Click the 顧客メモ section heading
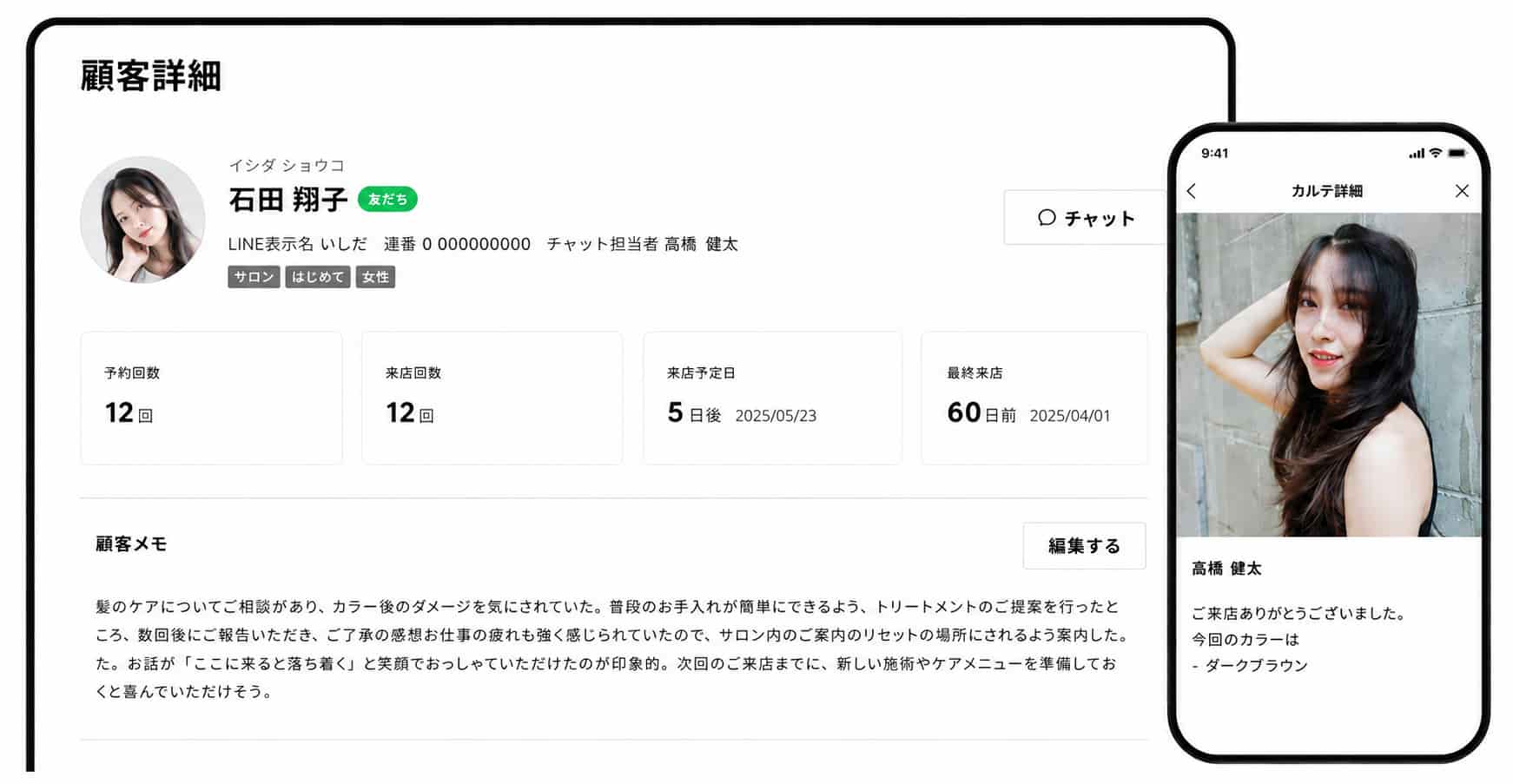This screenshot has width=1513, height=784. pos(131,544)
